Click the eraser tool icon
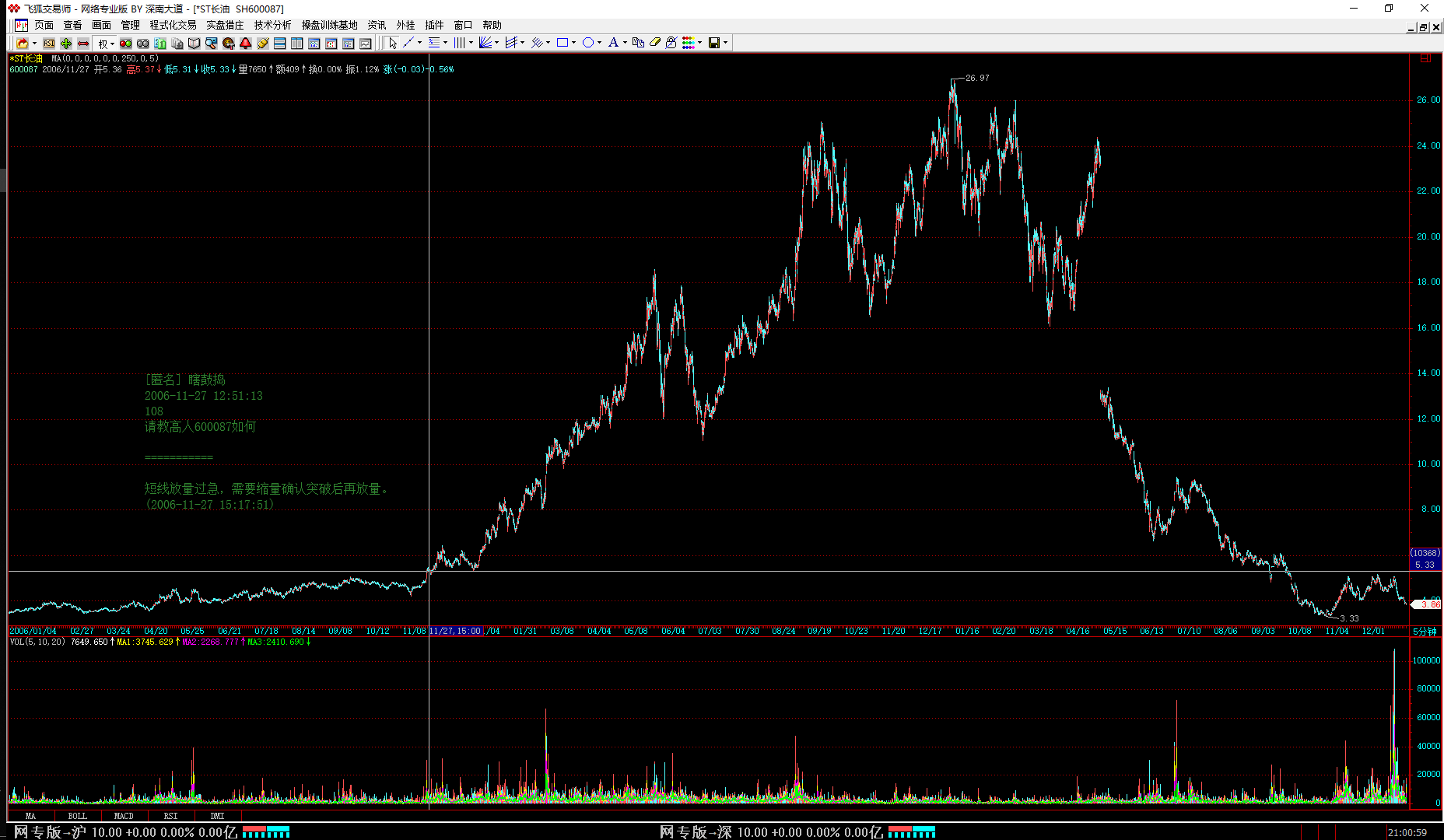Viewport: 1444px width, 840px height. coord(655,44)
